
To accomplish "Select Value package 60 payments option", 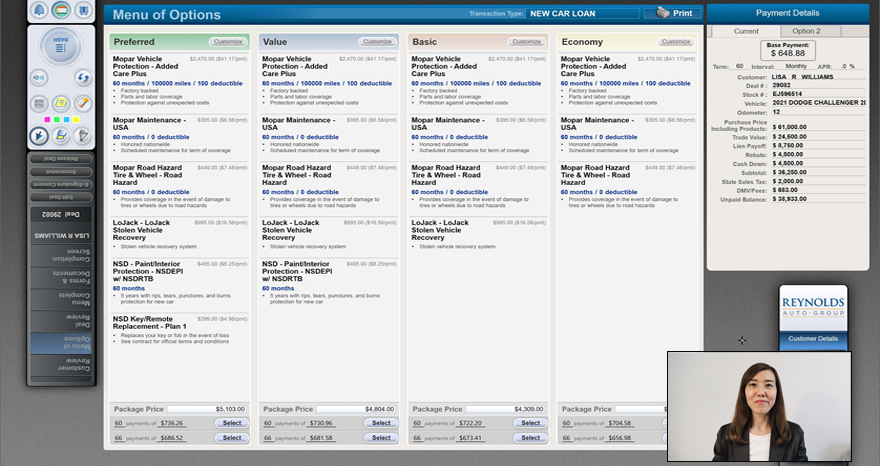I will [x=380, y=423].
